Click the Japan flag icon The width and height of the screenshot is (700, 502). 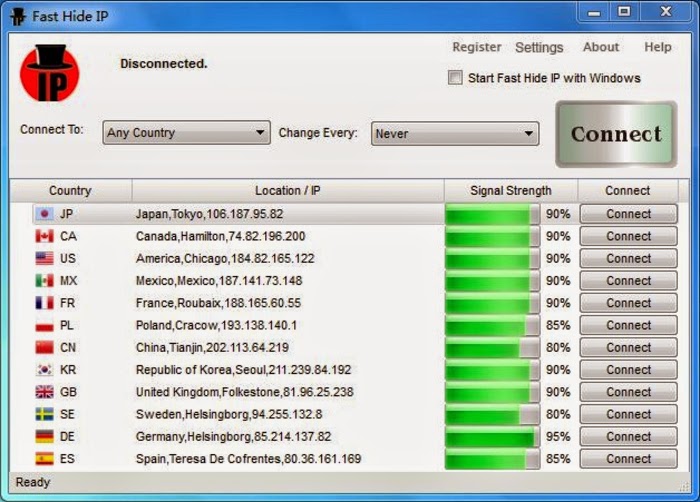coord(44,214)
